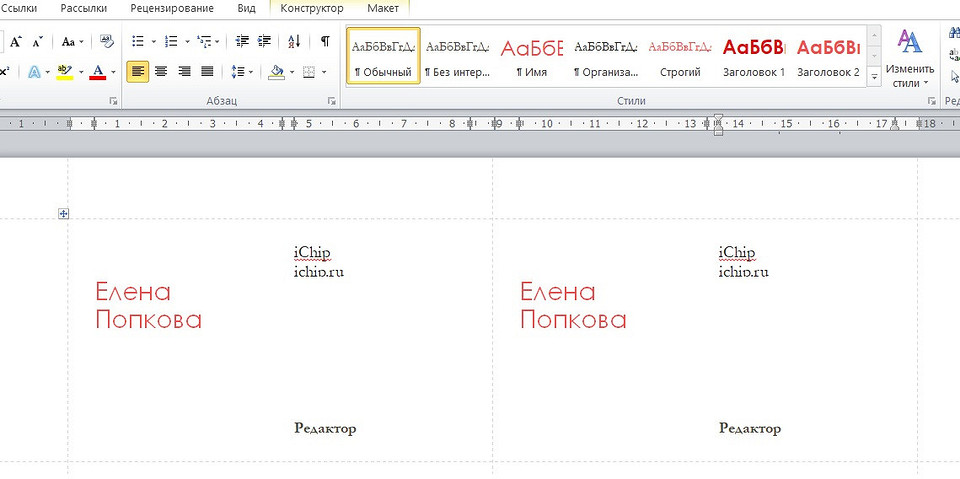Clear formatting with the eraser icon
This screenshot has width=960, height=479.
coord(107,42)
